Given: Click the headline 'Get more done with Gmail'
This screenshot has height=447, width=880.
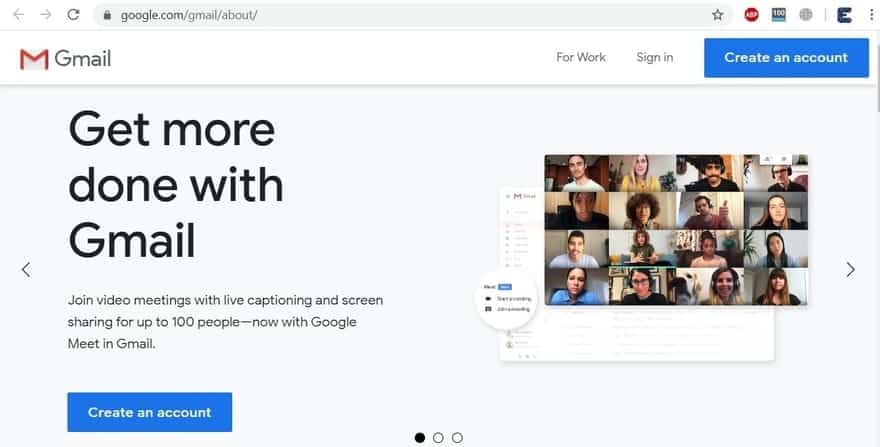Looking at the screenshot, I should click(x=176, y=185).
